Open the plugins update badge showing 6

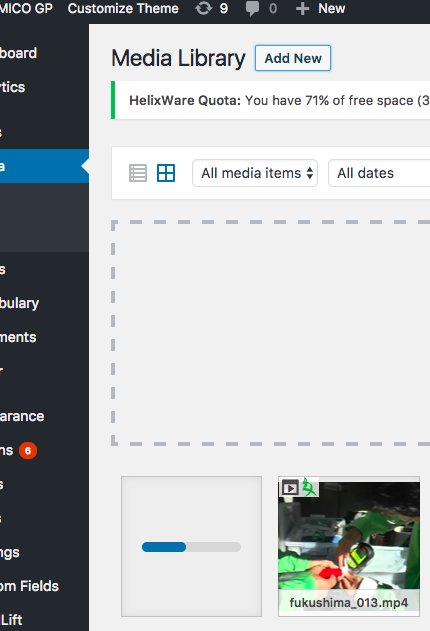[28, 450]
